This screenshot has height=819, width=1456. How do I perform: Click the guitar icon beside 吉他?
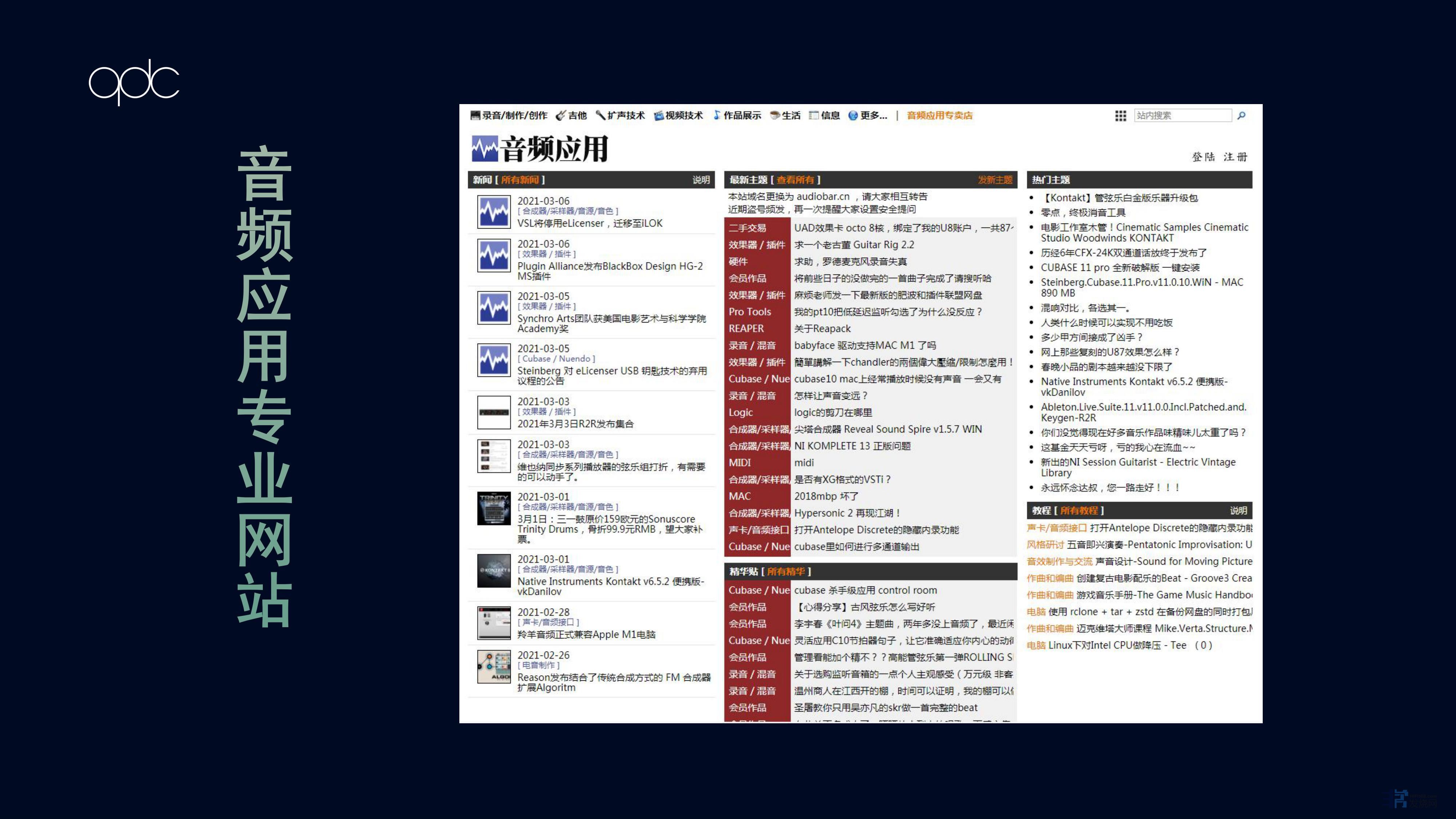click(x=561, y=115)
